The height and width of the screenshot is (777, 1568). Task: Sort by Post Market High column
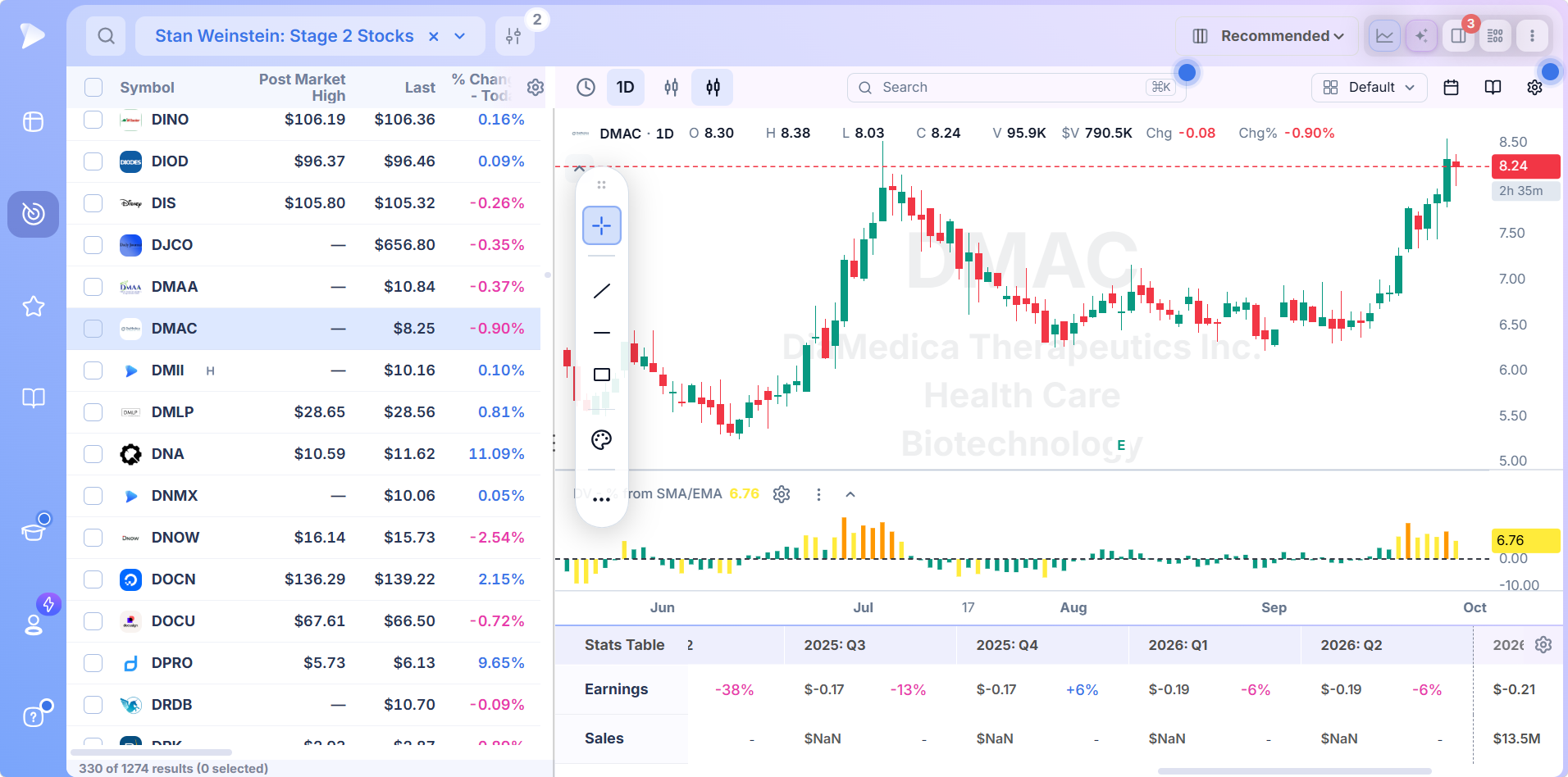[x=302, y=88]
